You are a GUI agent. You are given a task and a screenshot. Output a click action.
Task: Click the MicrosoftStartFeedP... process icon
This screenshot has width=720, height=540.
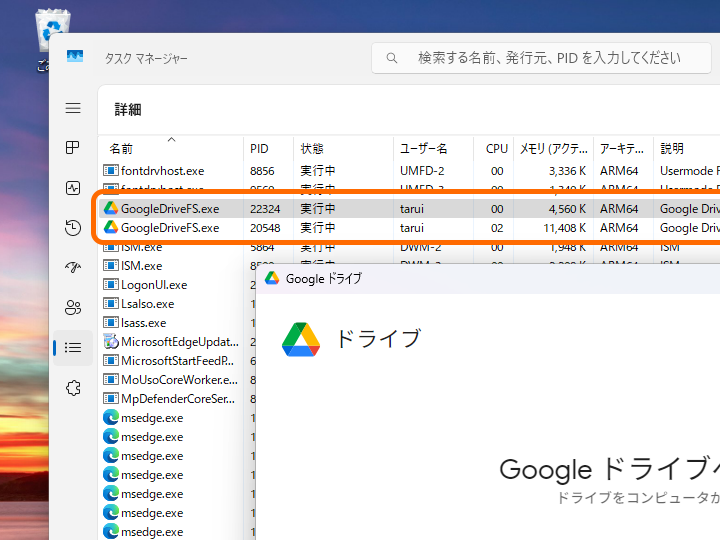(111, 360)
